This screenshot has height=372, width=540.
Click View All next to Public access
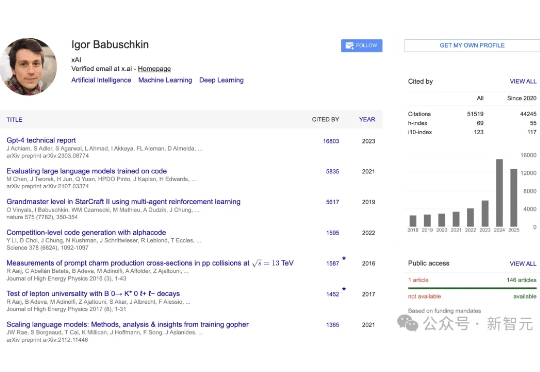tap(523, 264)
